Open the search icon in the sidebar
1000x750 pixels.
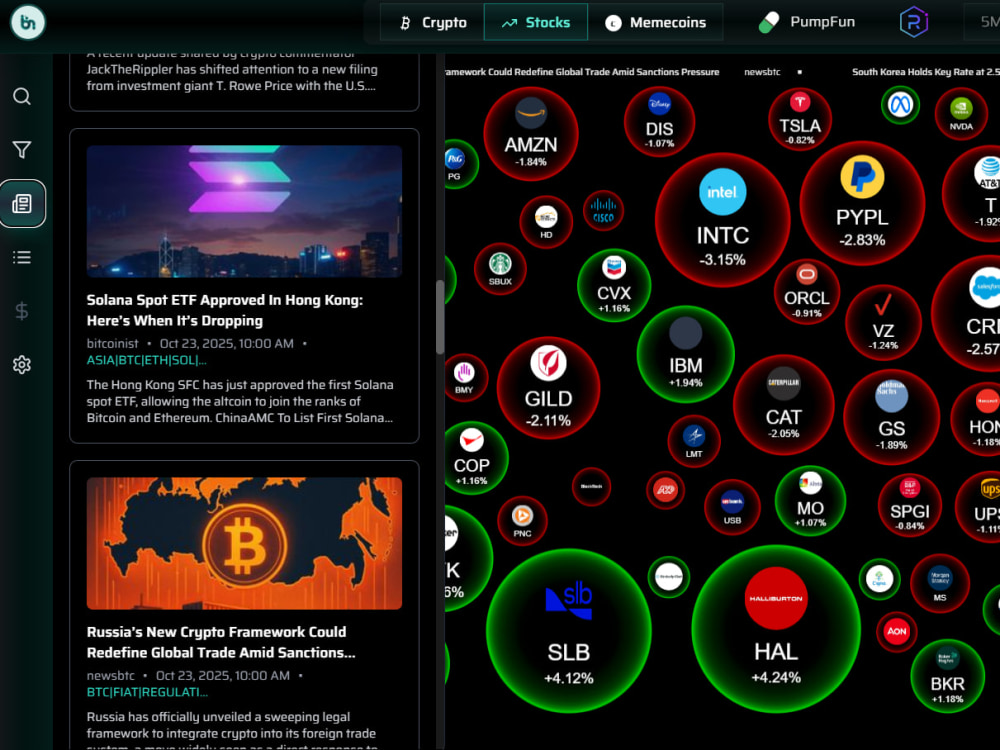(22, 96)
